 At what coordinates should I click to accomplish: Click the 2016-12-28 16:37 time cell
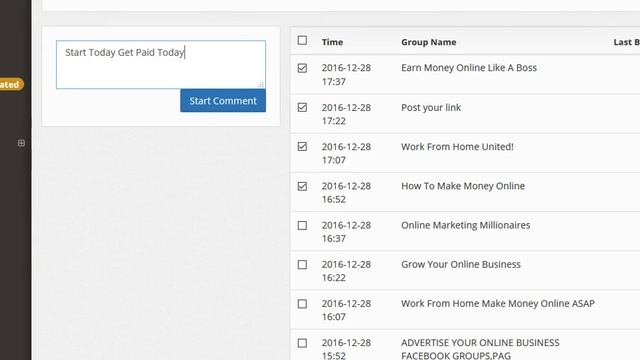[346, 232]
